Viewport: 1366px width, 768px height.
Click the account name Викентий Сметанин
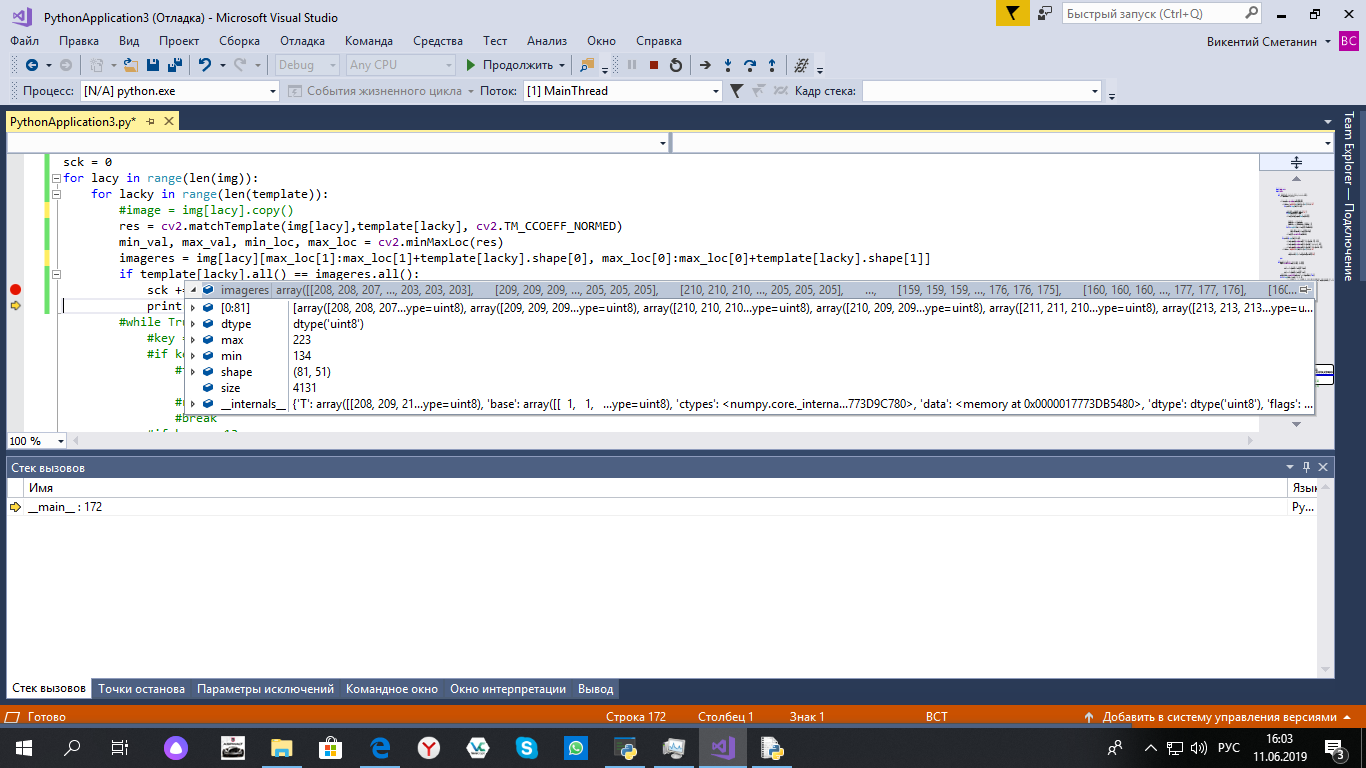click(x=1262, y=42)
